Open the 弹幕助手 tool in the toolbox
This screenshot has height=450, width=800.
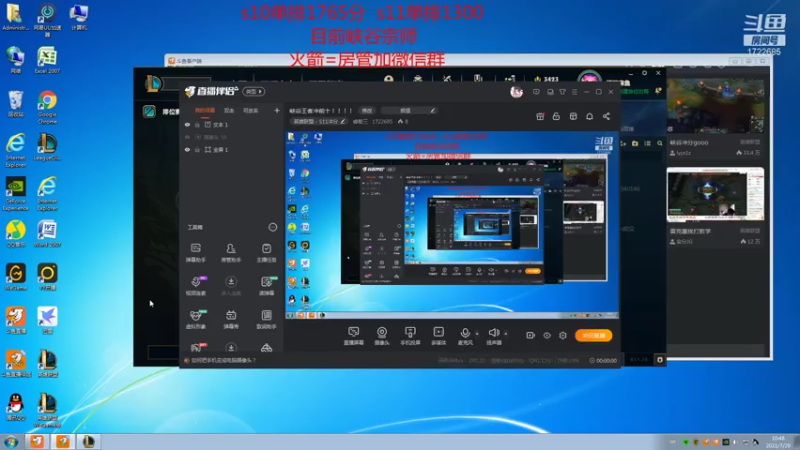pos(195,253)
